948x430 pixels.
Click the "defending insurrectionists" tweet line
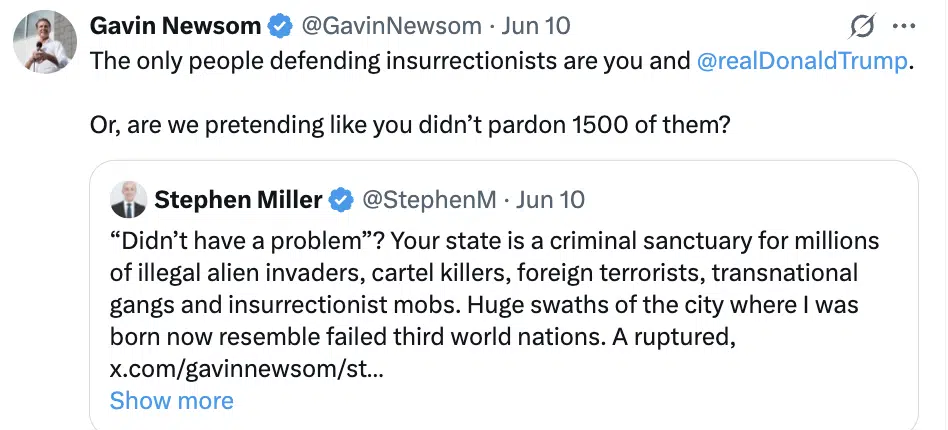[500, 61]
